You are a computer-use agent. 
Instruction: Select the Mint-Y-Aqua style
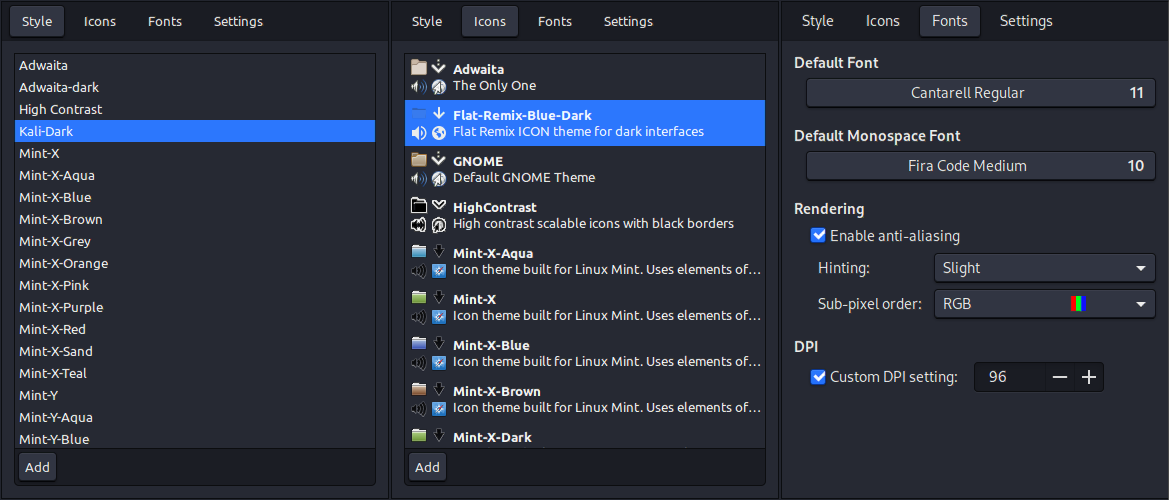point(195,417)
